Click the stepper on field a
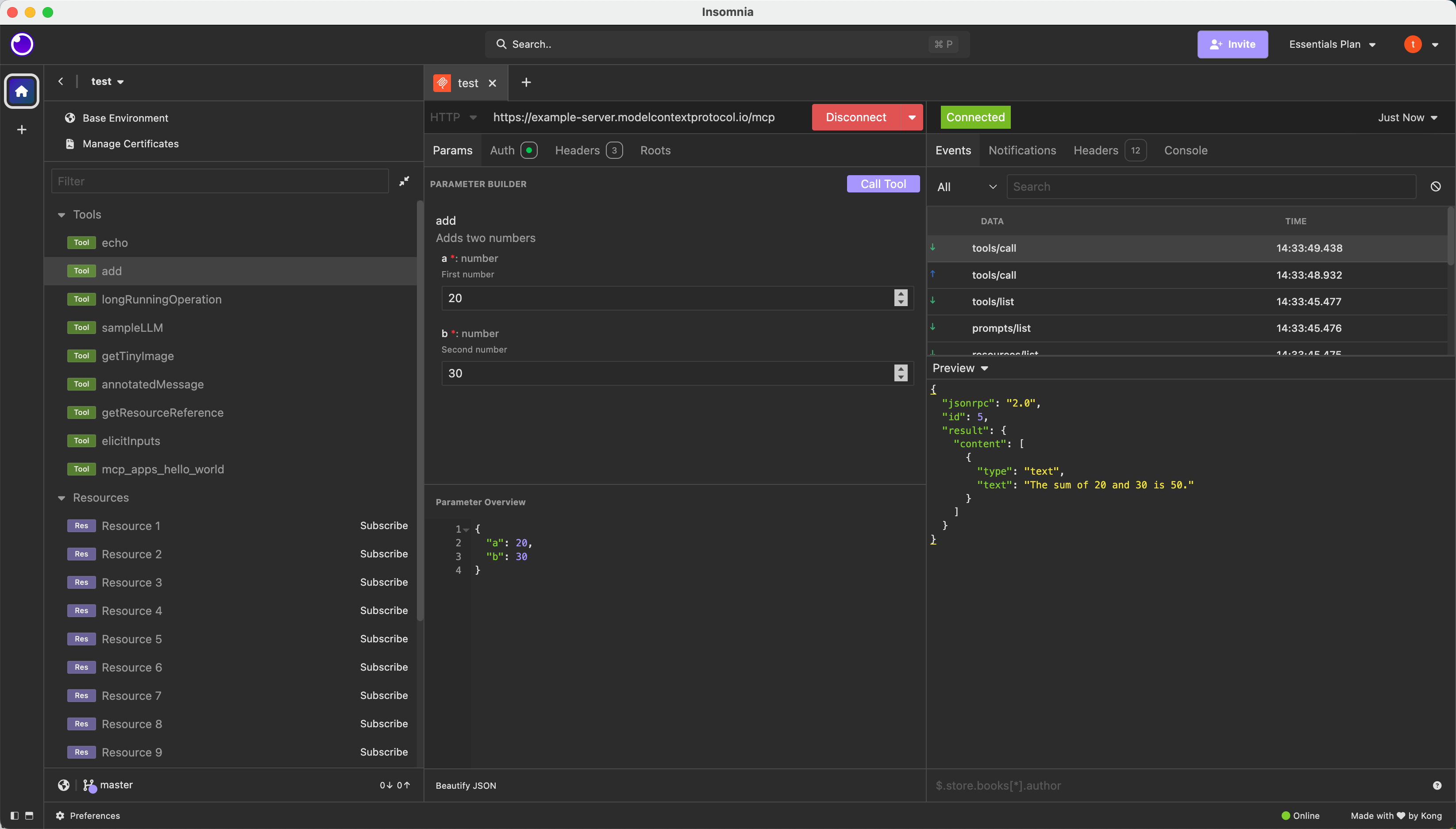 tap(900, 298)
